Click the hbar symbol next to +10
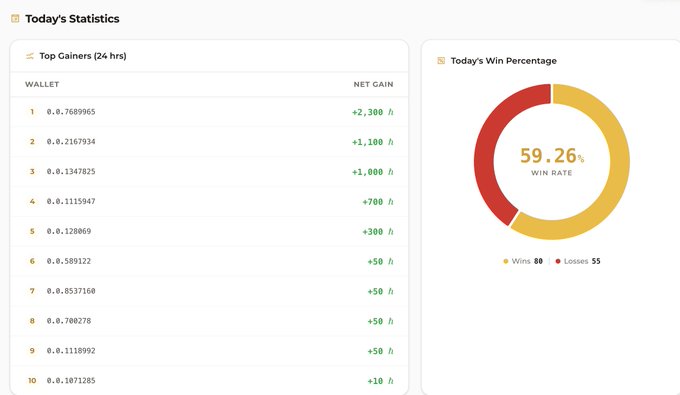Image resolution: width=680 pixels, height=395 pixels. pyautogui.click(x=391, y=381)
